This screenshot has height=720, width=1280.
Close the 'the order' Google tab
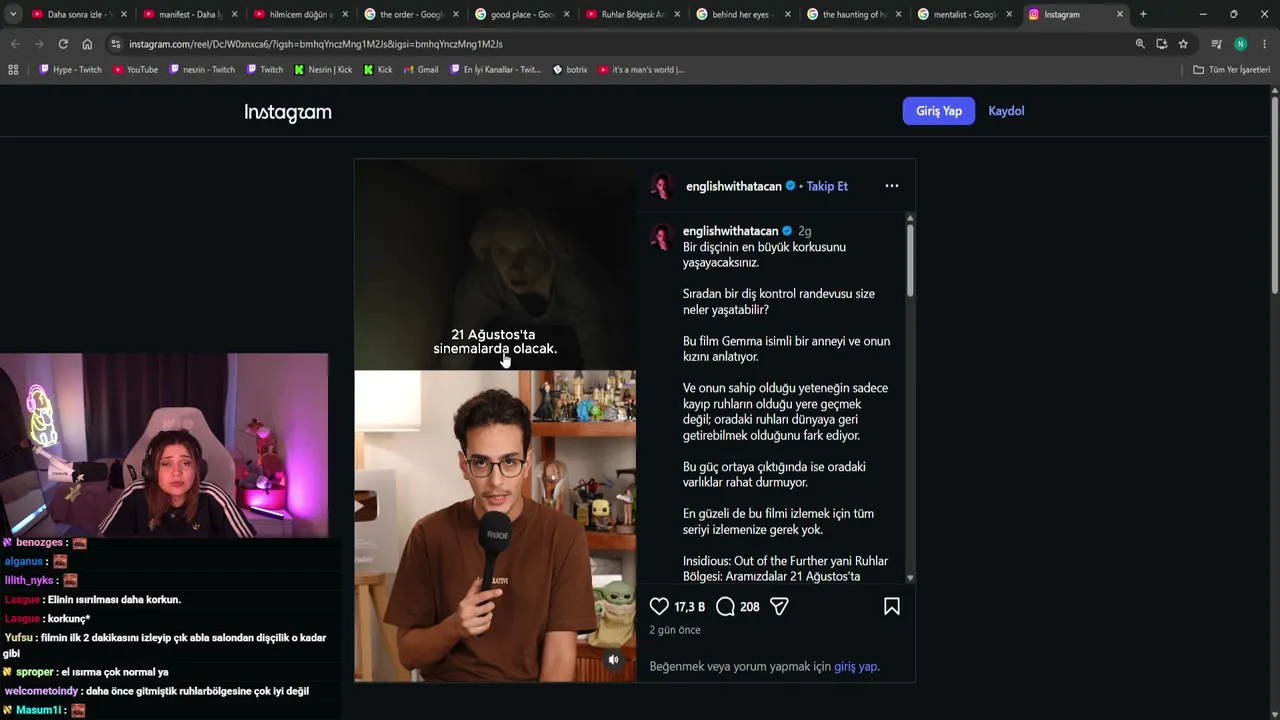[456, 14]
